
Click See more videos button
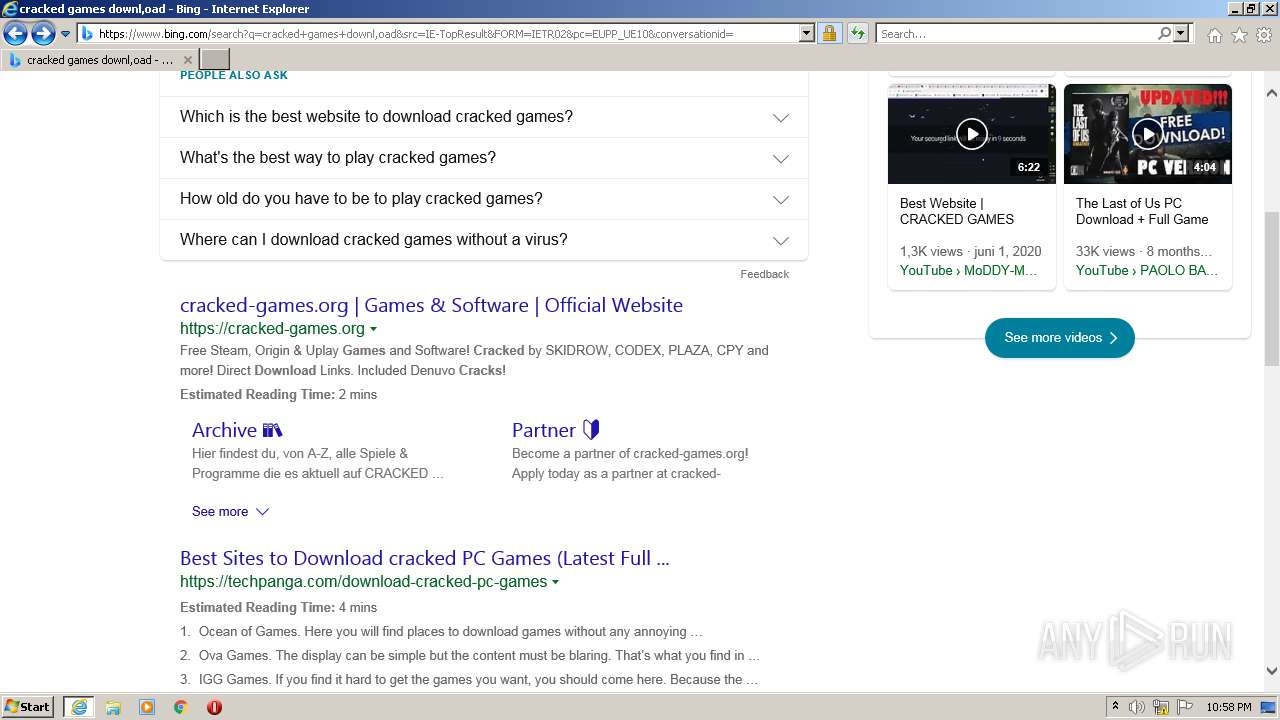coord(1060,338)
